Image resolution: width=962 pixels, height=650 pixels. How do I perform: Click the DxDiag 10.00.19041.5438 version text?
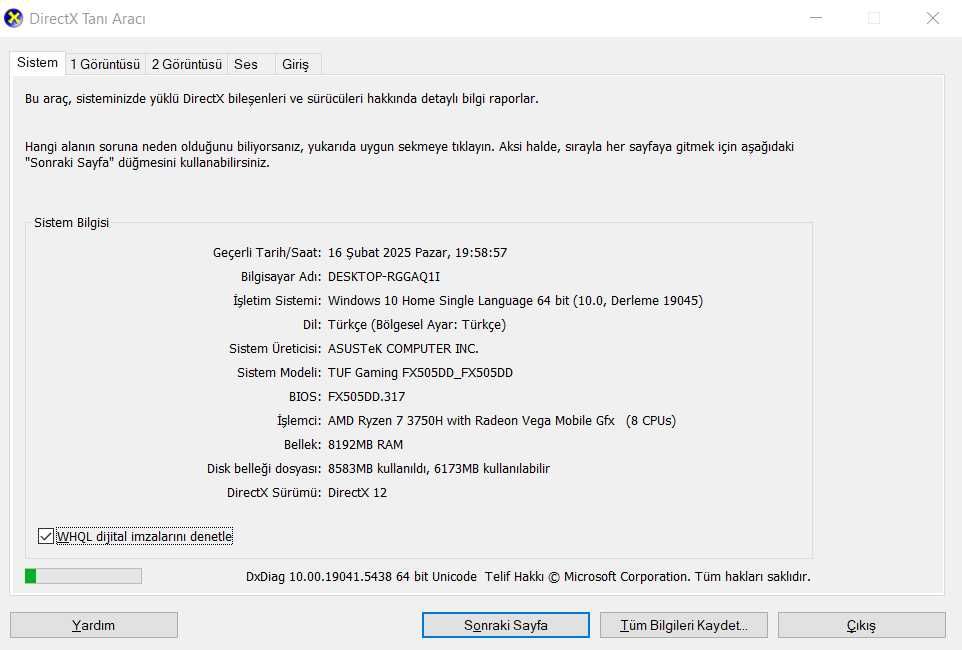361,576
